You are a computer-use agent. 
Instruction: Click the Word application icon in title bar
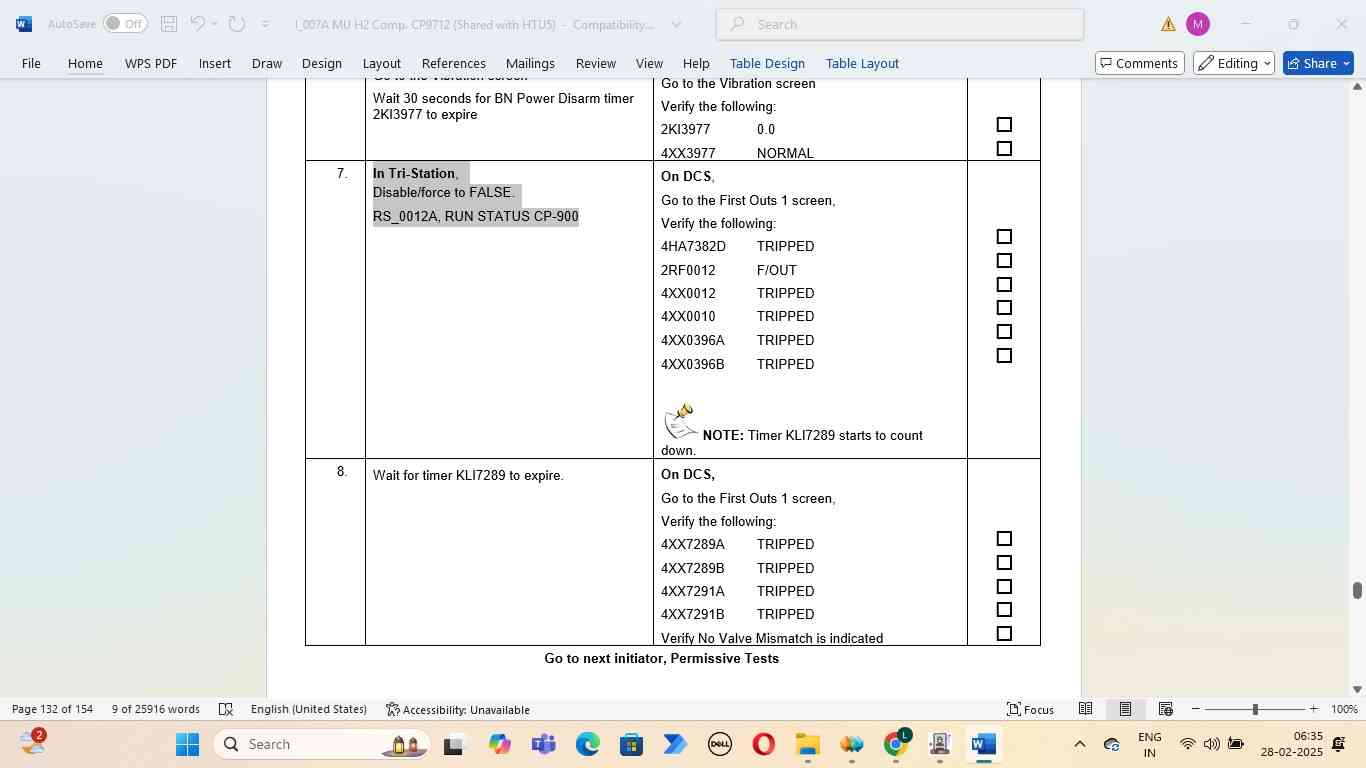click(x=24, y=24)
